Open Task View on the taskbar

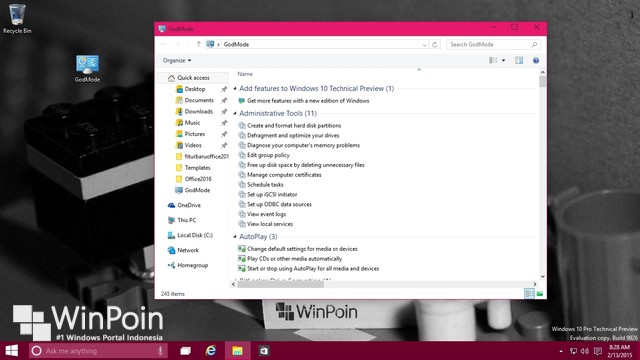pyautogui.click(x=186, y=351)
